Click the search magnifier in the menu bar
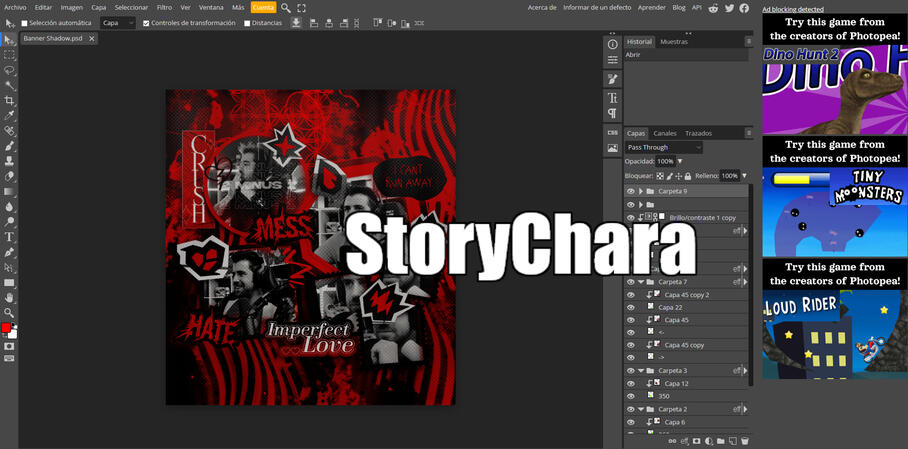Screen dimensions: 908x449 (x=286, y=7)
